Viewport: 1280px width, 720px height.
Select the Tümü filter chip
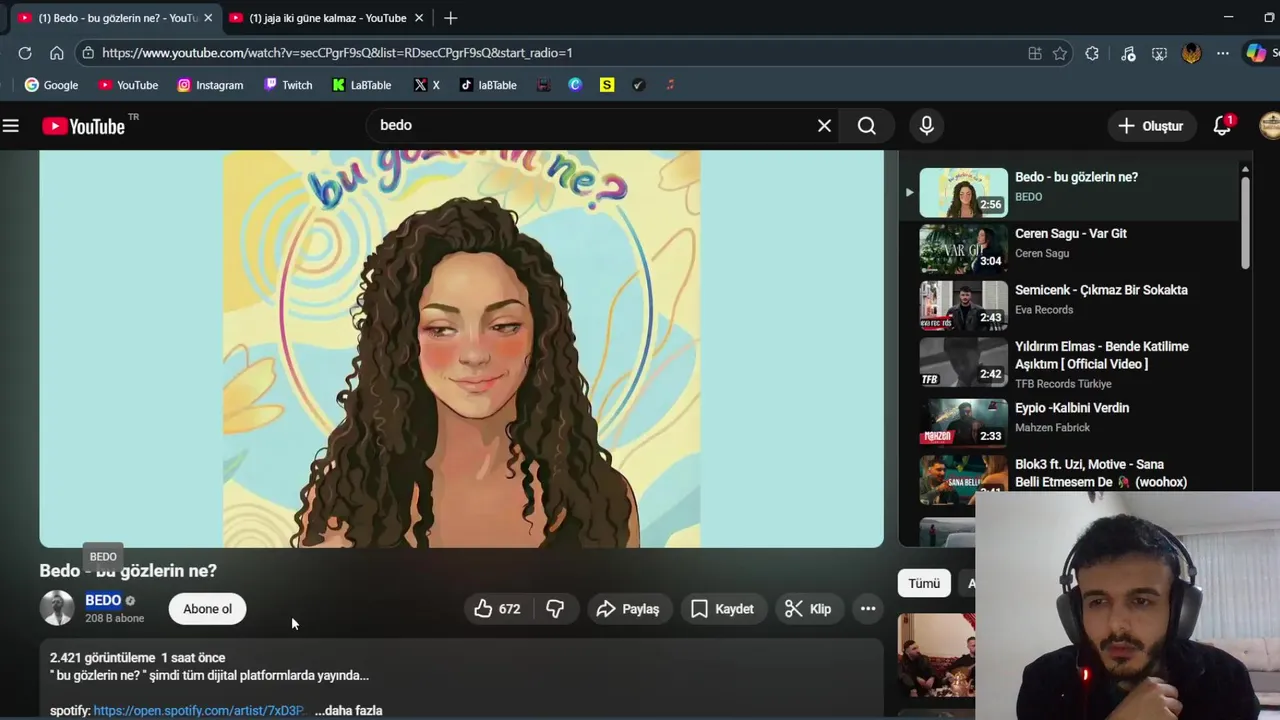coord(924,583)
